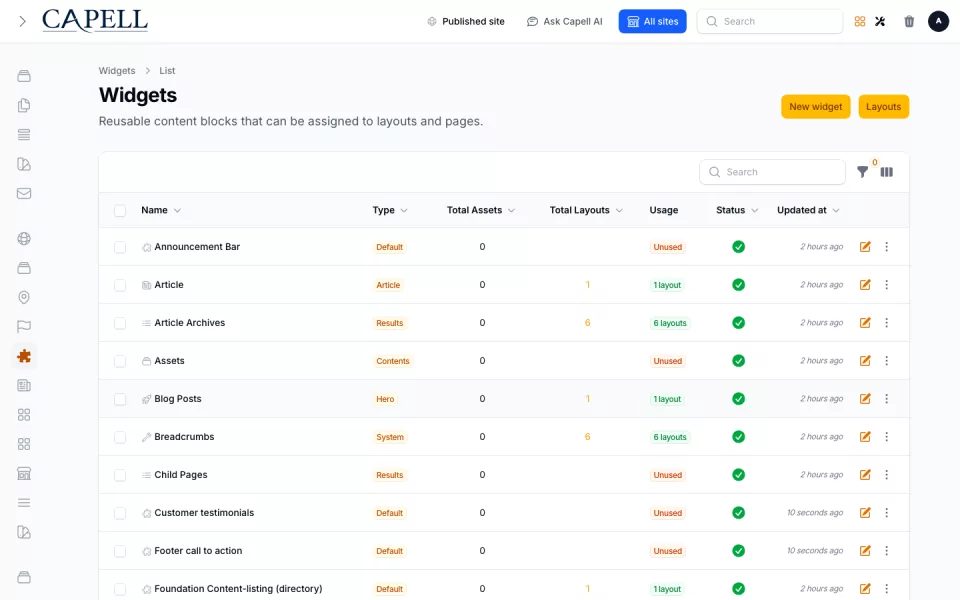This screenshot has width=960, height=600.
Task: Open the location pin icon in sidebar
Action: pyautogui.click(x=24, y=298)
